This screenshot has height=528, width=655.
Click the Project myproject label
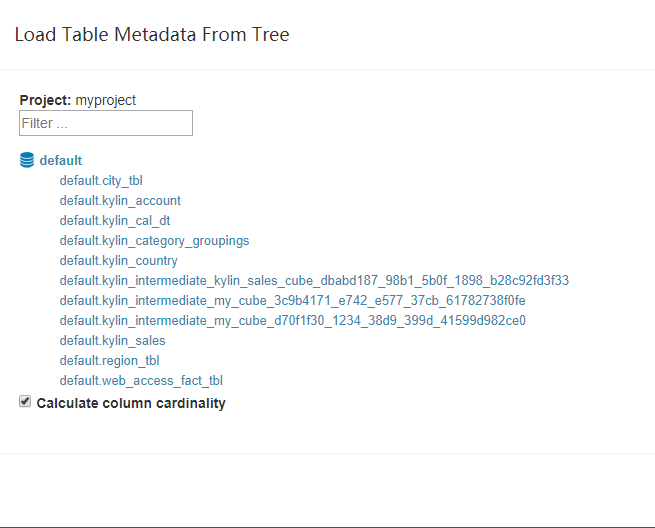click(78, 100)
